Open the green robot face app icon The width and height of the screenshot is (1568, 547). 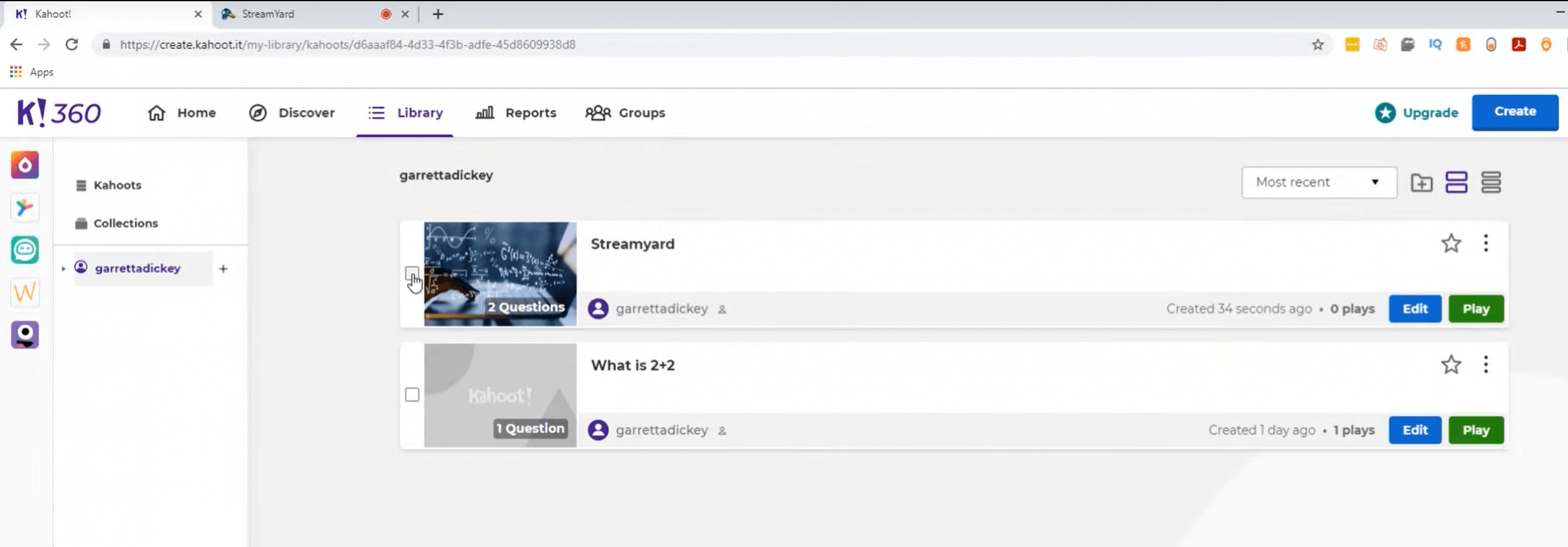click(x=25, y=250)
